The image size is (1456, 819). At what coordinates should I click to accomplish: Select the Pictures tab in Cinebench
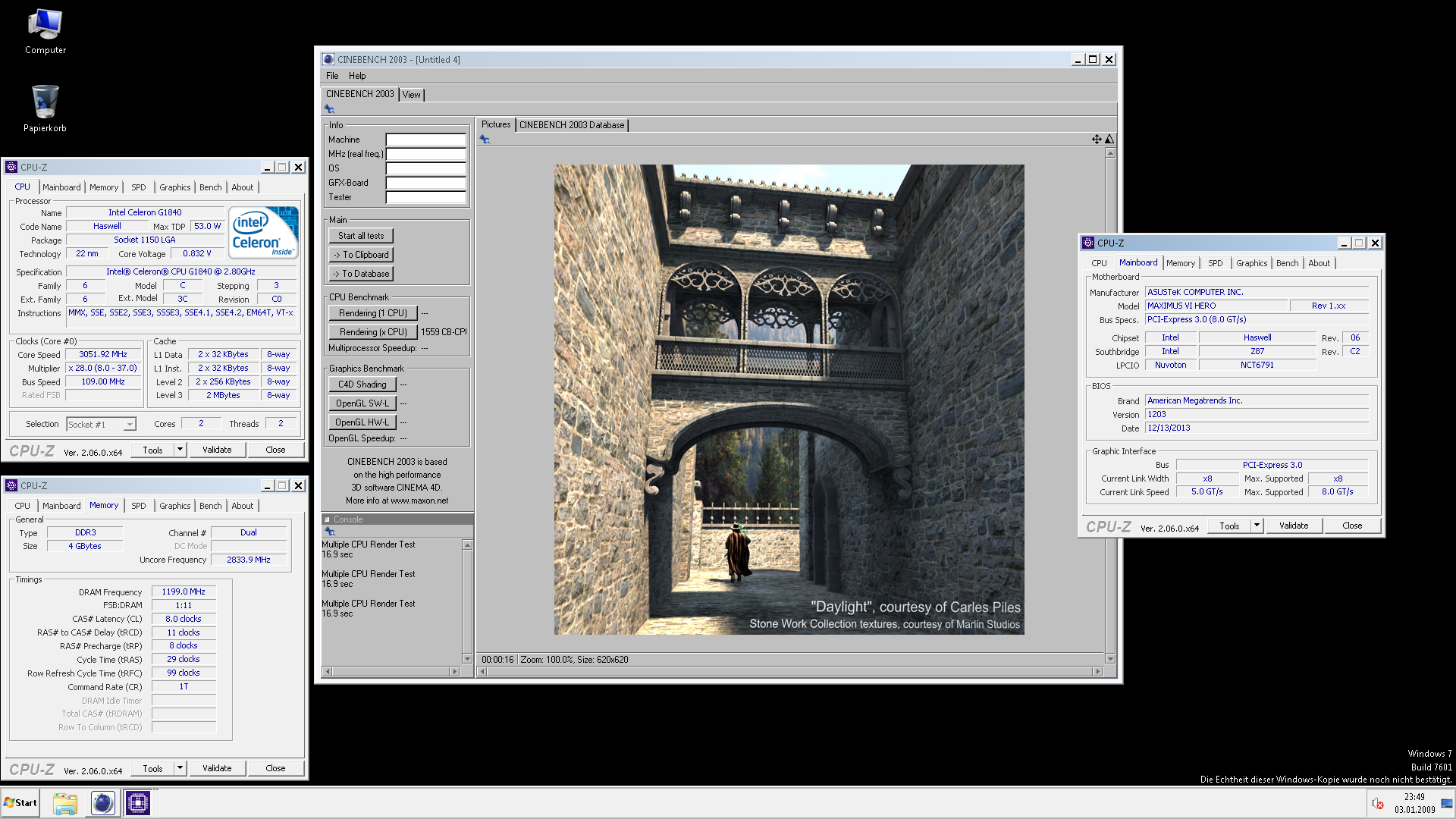tap(496, 124)
